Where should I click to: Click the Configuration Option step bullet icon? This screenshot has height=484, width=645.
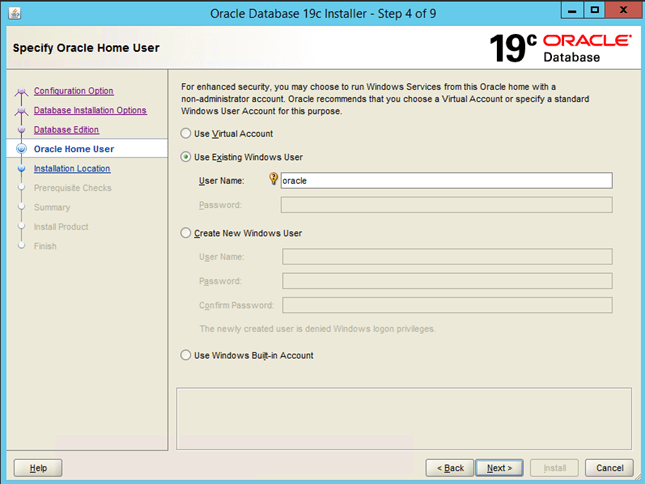(20, 92)
